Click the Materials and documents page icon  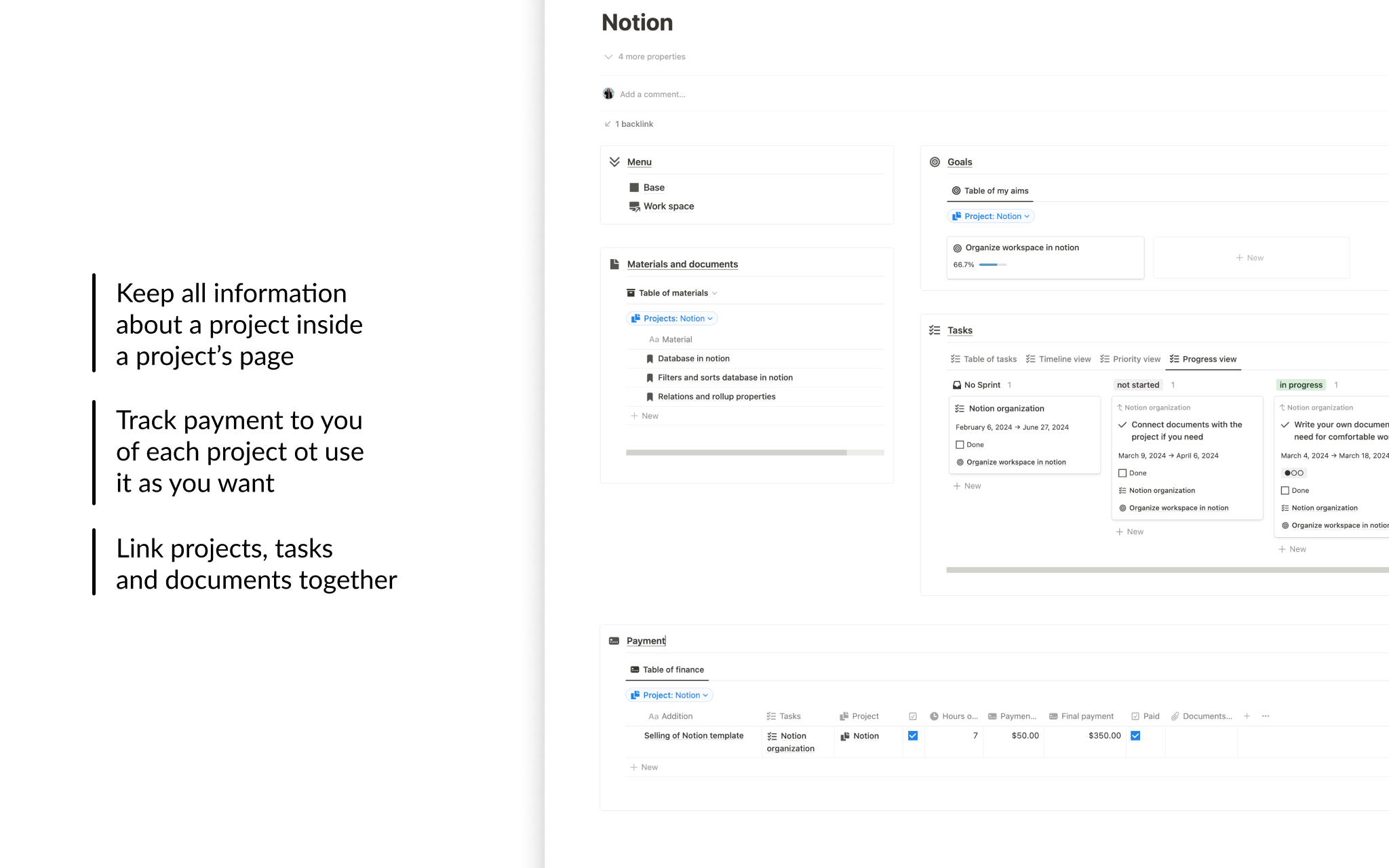point(614,264)
